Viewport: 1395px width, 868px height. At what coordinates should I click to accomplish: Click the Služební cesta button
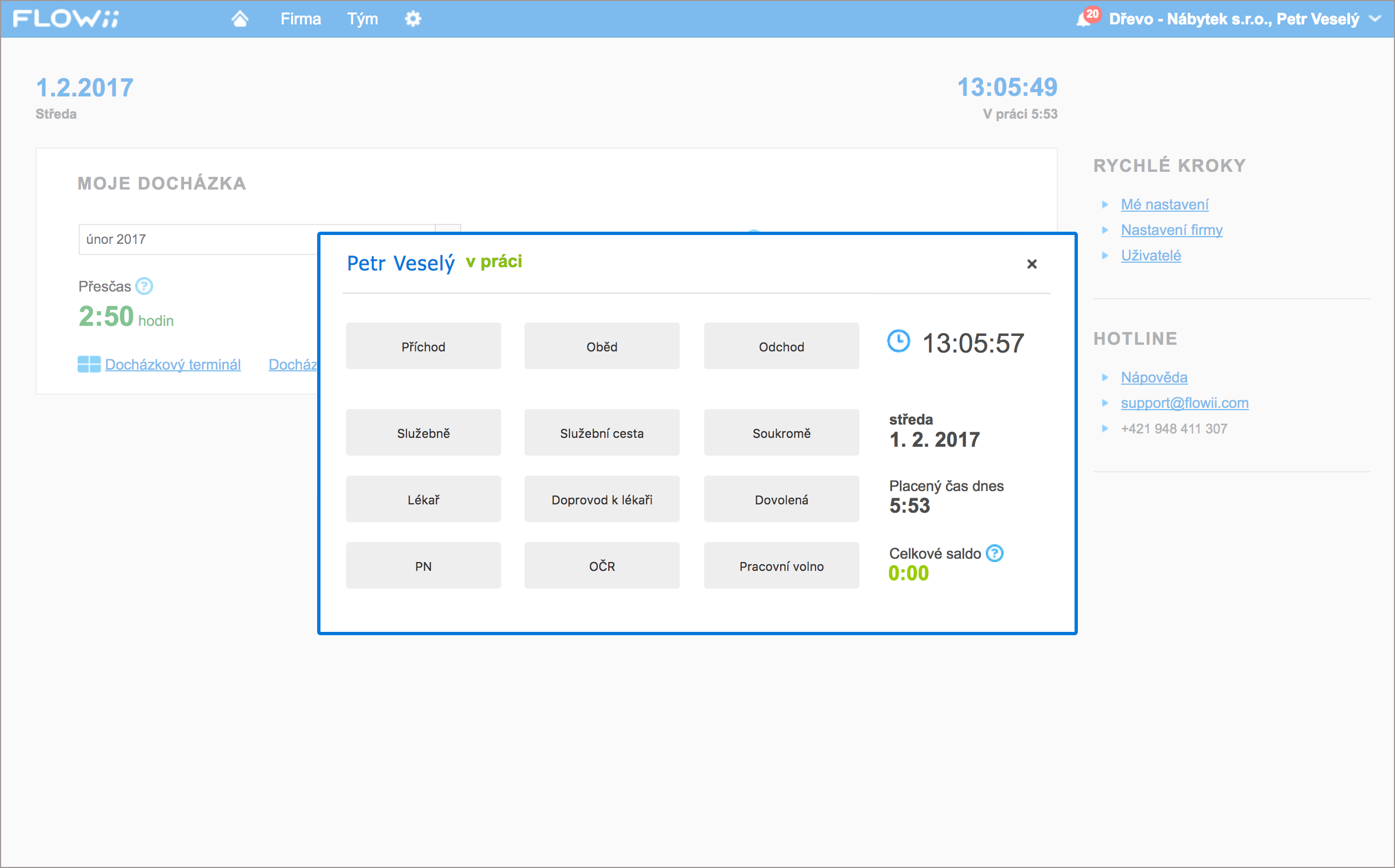pos(602,433)
